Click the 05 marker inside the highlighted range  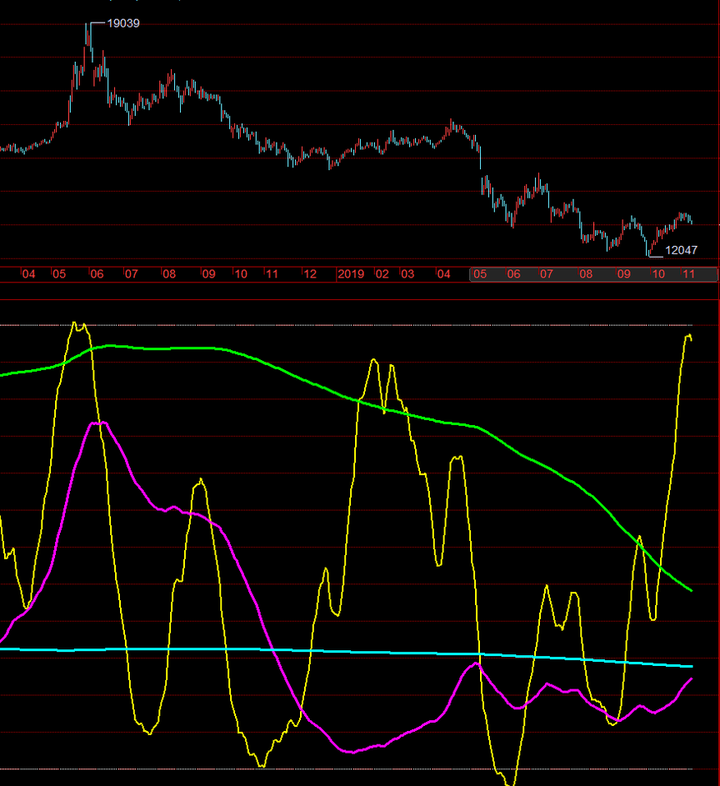coord(480,274)
